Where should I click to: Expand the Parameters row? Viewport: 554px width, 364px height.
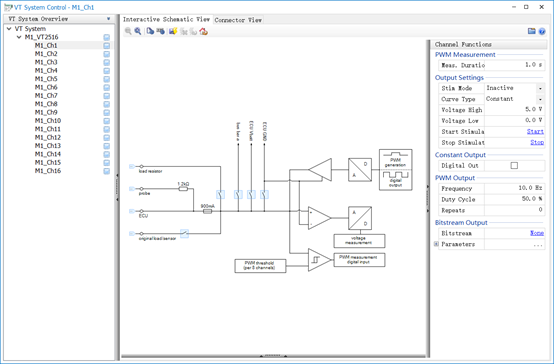point(436,244)
